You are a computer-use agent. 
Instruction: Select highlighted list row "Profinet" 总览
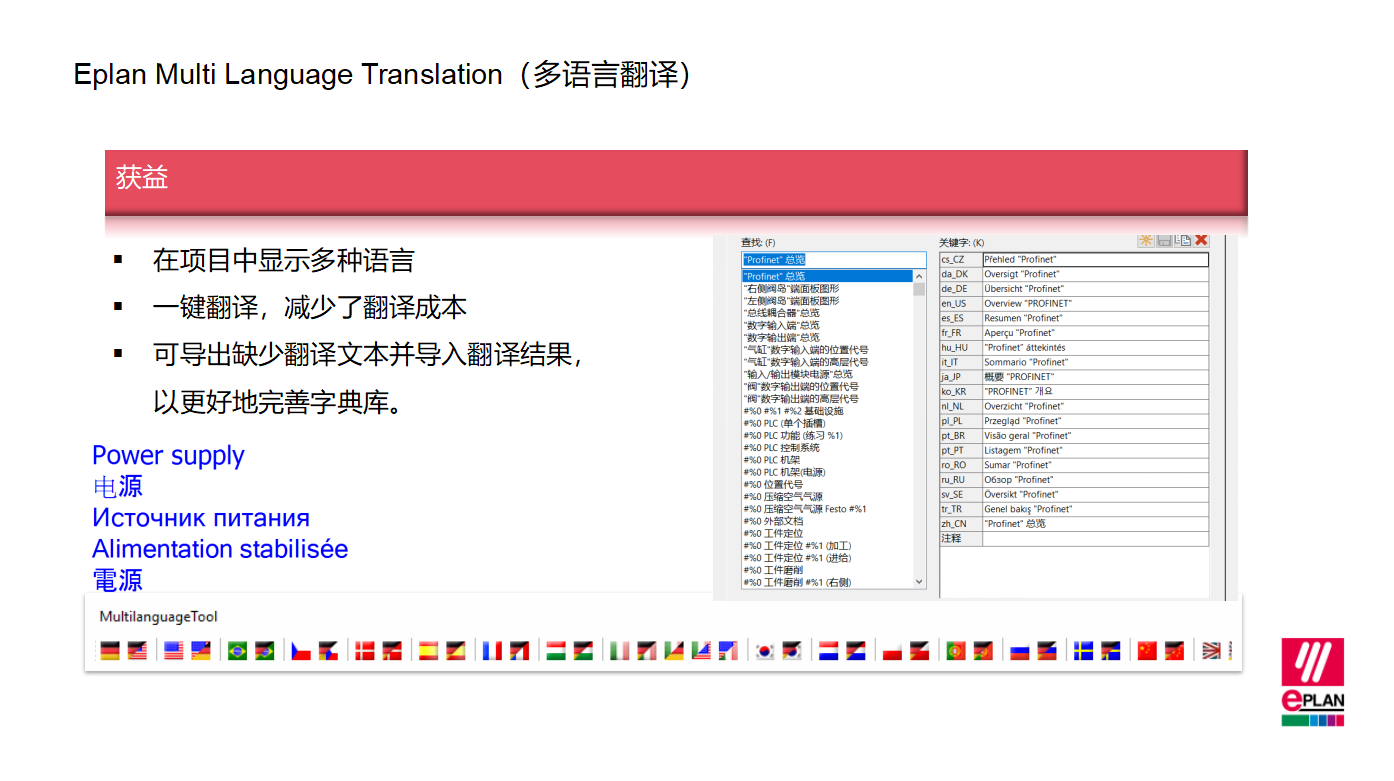(827, 276)
